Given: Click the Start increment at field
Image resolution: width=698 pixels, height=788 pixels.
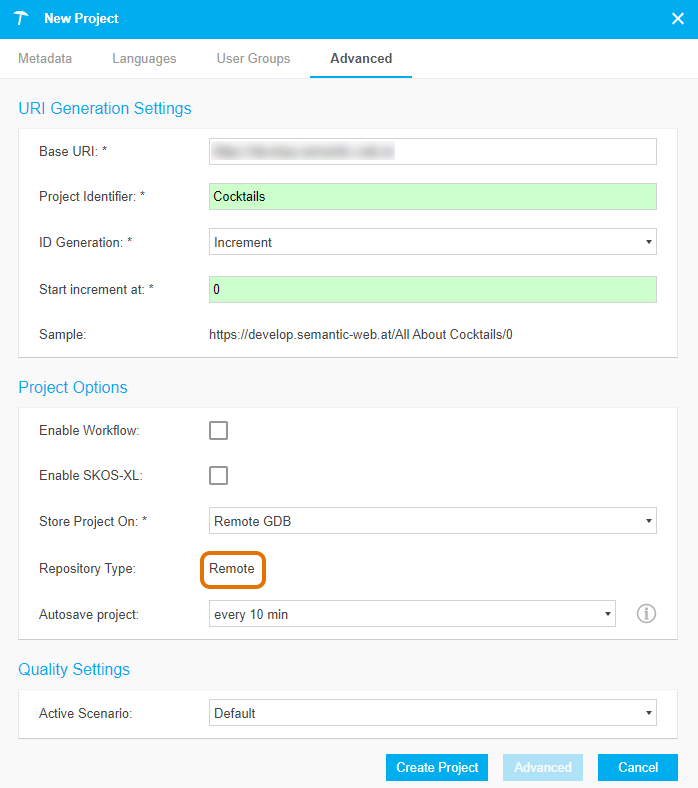Looking at the screenshot, I should [x=433, y=289].
